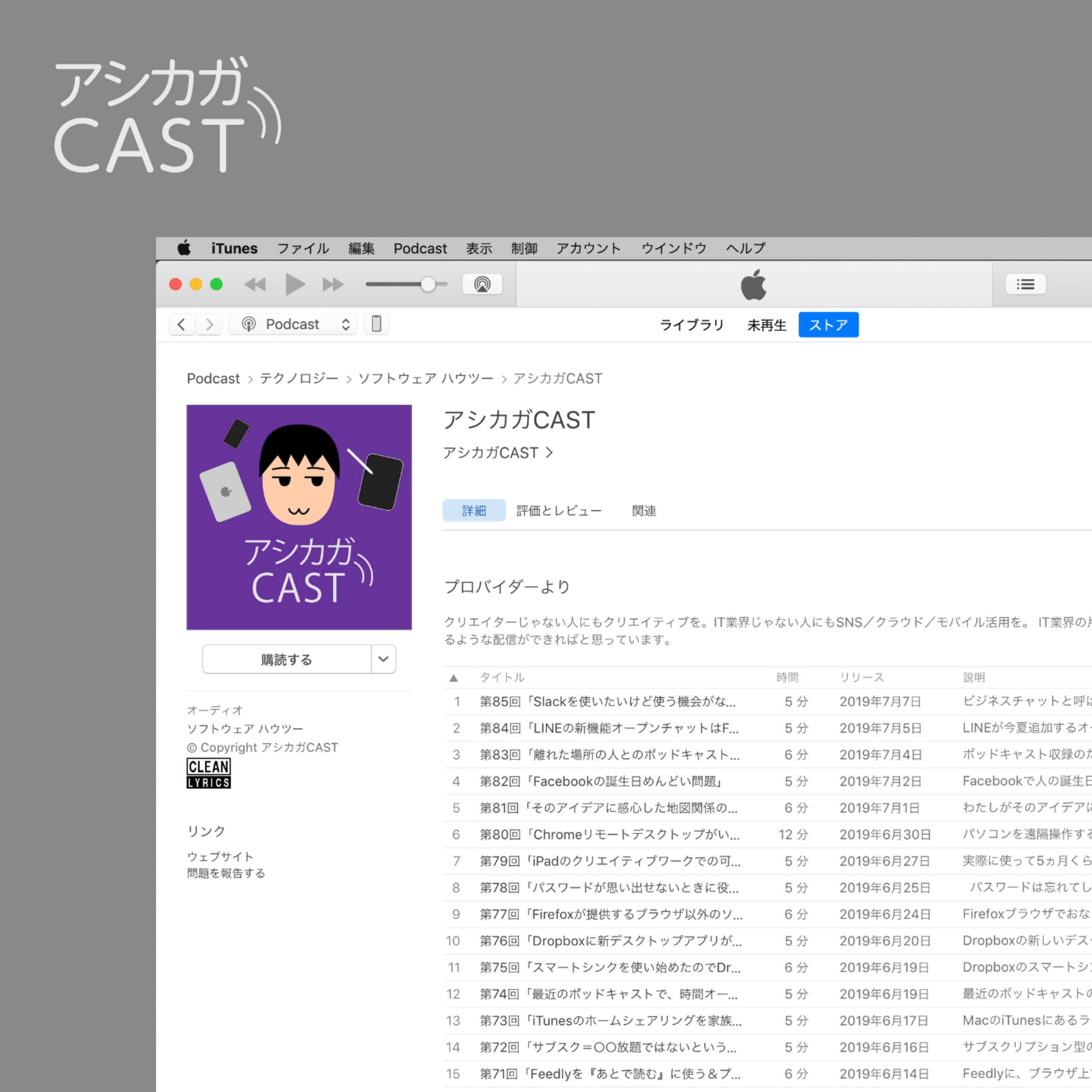The width and height of the screenshot is (1092, 1092).
Task: Select episode 第73回 iTunes row
Action: click(x=768, y=1020)
